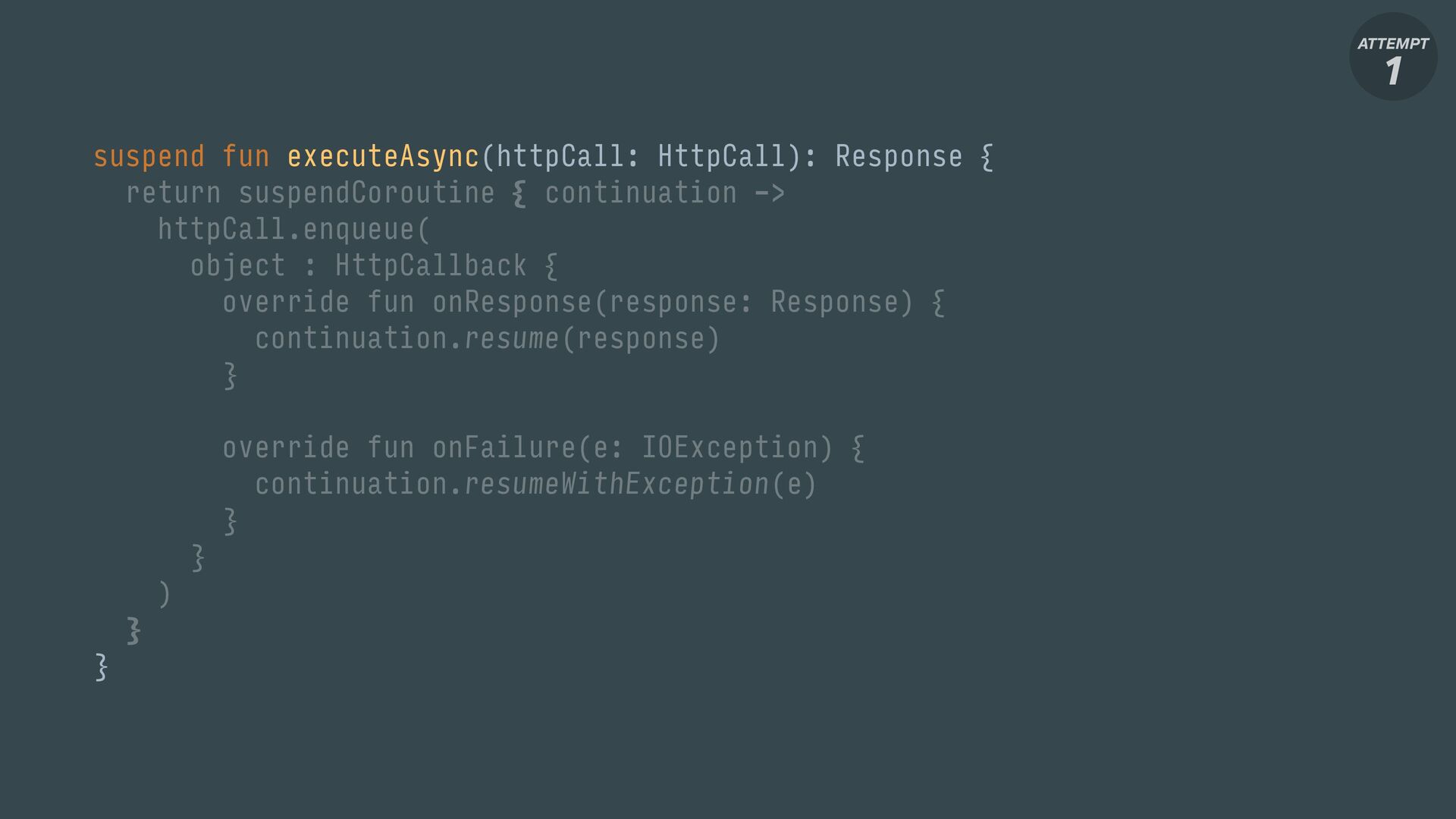Click the arrow after continuation
The width and height of the screenshot is (1456, 819).
coord(769,193)
